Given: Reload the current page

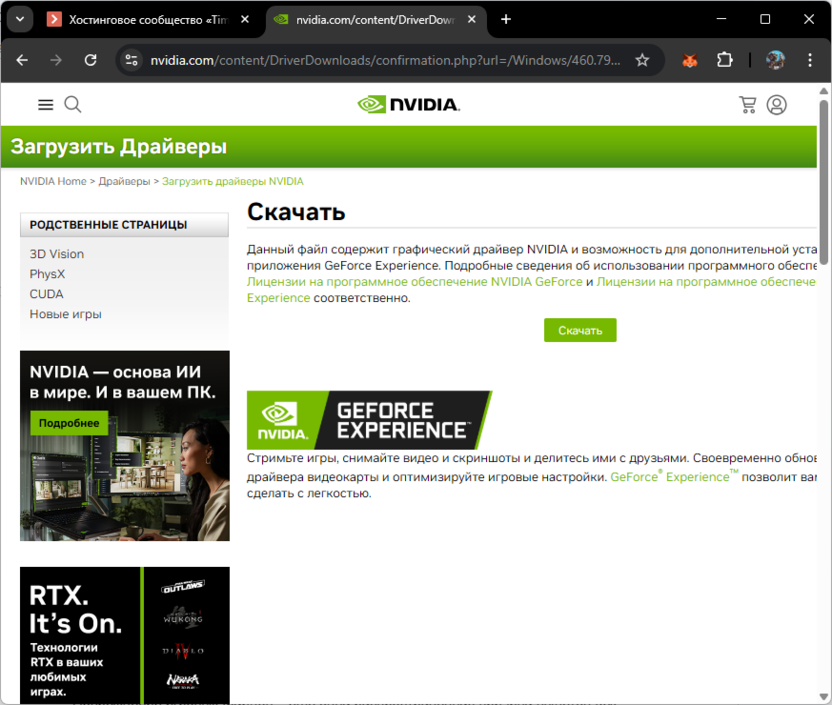Looking at the screenshot, I should tap(91, 60).
